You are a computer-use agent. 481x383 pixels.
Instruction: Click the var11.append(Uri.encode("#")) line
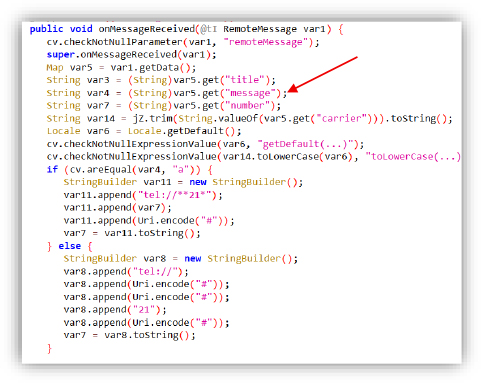pyautogui.click(x=149, y=220)
